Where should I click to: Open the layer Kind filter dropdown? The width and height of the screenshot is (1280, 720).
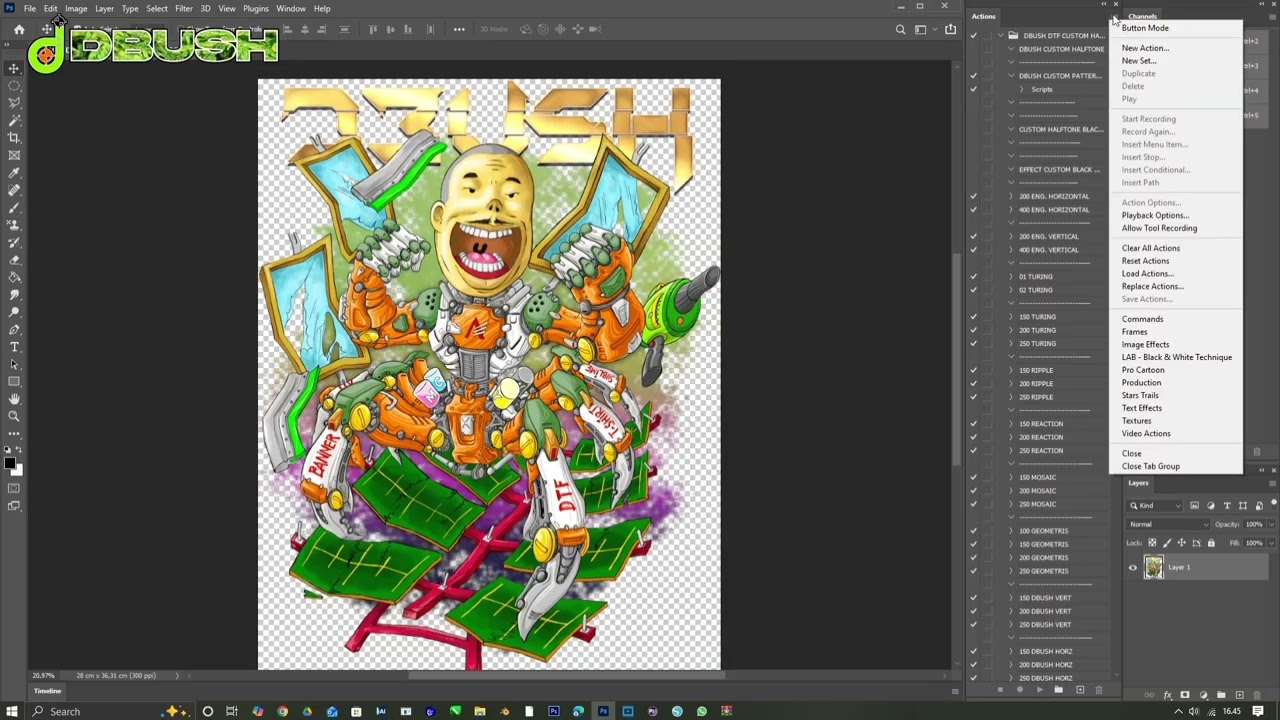pos(1156,505)
